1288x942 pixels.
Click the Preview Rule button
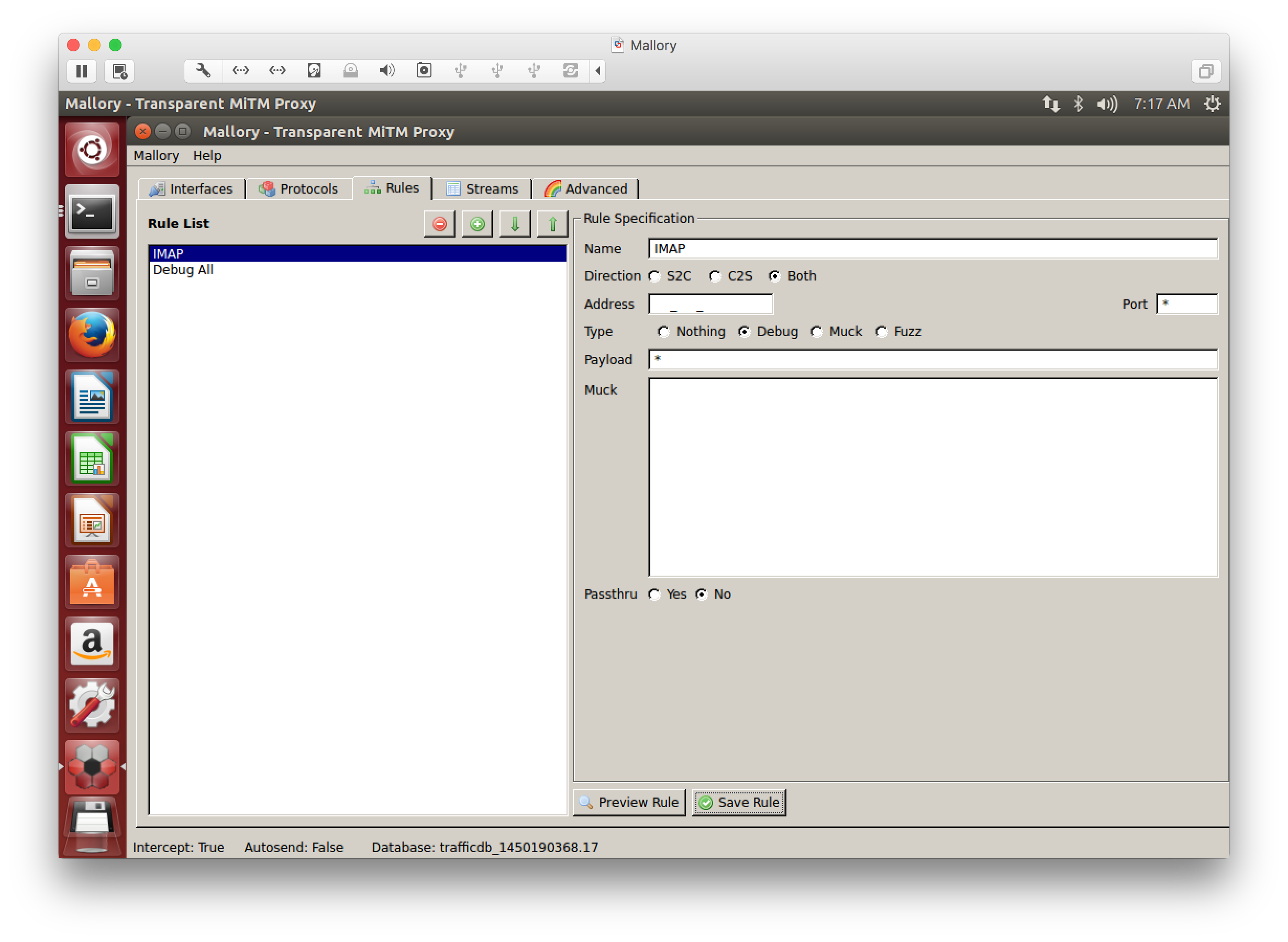click(629, 802)
